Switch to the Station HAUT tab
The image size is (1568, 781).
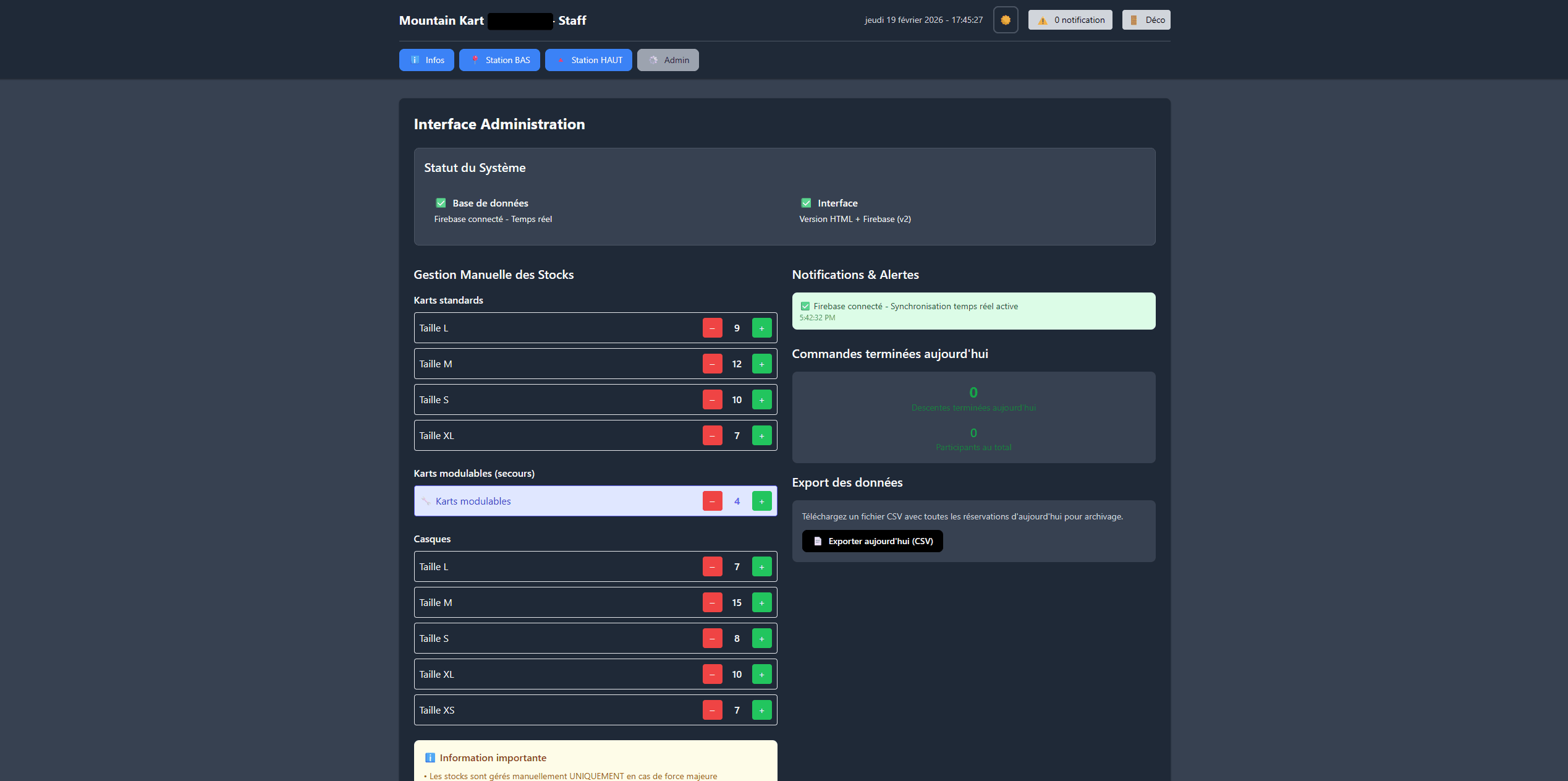point(588,60)
